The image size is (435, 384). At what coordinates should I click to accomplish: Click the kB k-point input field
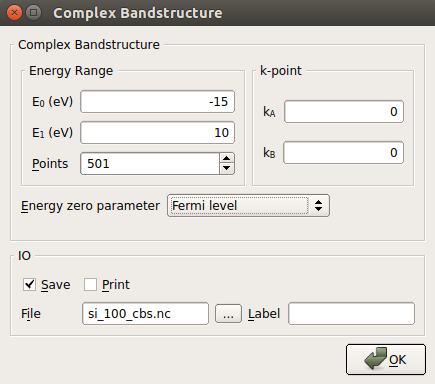tap(343, 153)
